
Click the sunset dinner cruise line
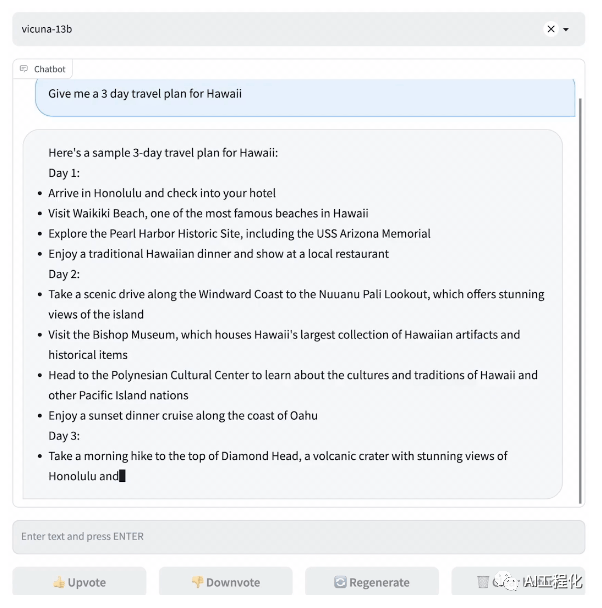pos(183,415)
